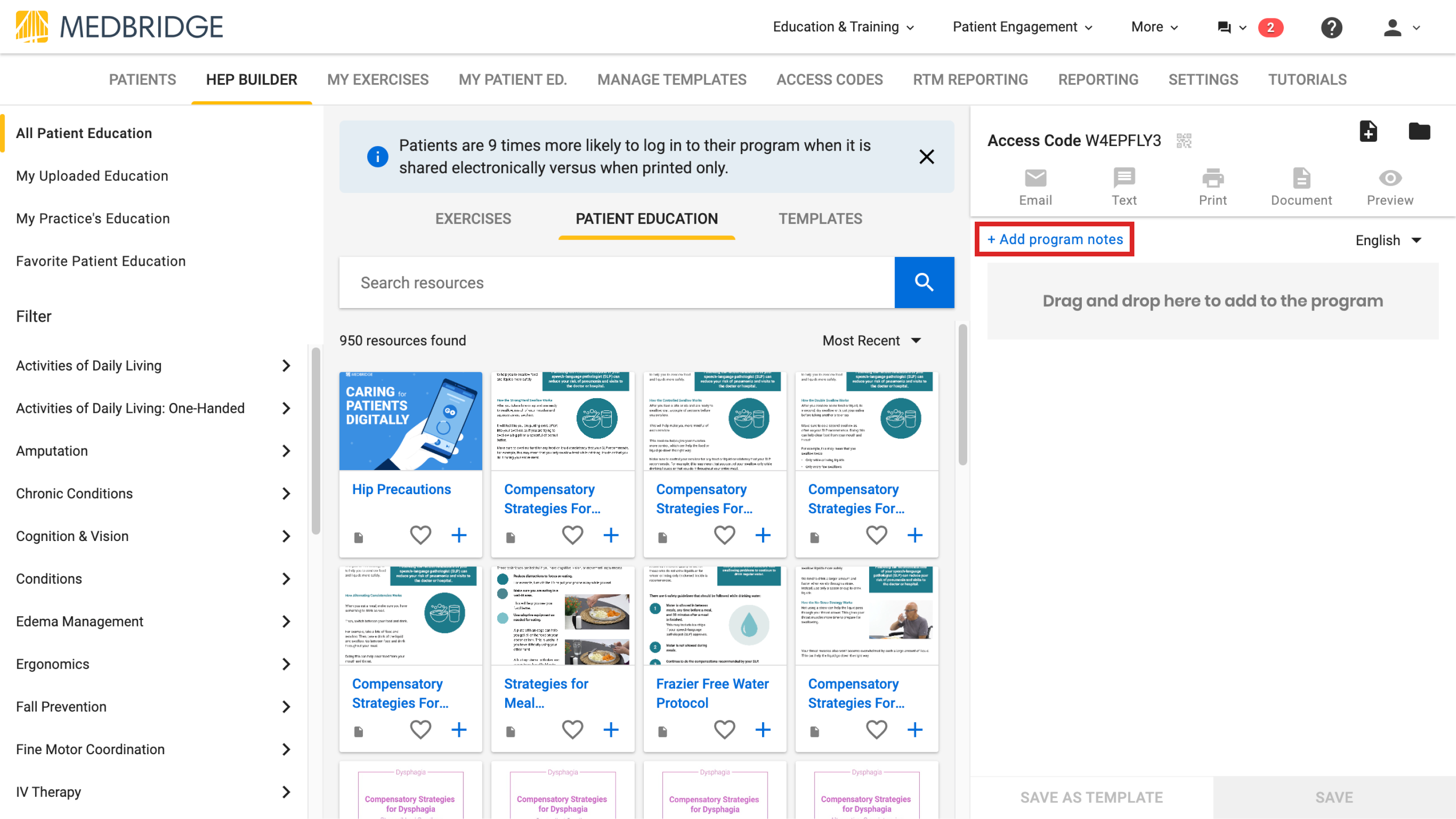Open the messages chat icon
The width and height of the screenshot is (1456, 819).
coord(1224,27)
